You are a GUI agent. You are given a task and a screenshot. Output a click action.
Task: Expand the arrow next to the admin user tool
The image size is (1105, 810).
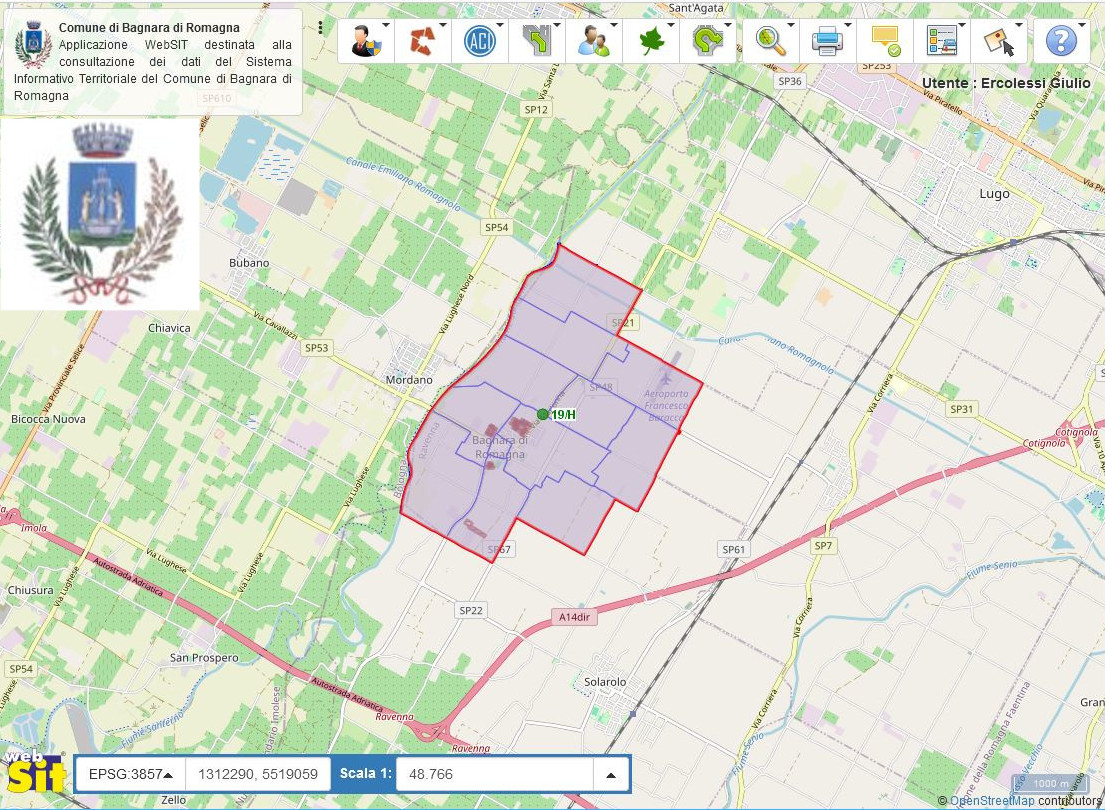386,25
